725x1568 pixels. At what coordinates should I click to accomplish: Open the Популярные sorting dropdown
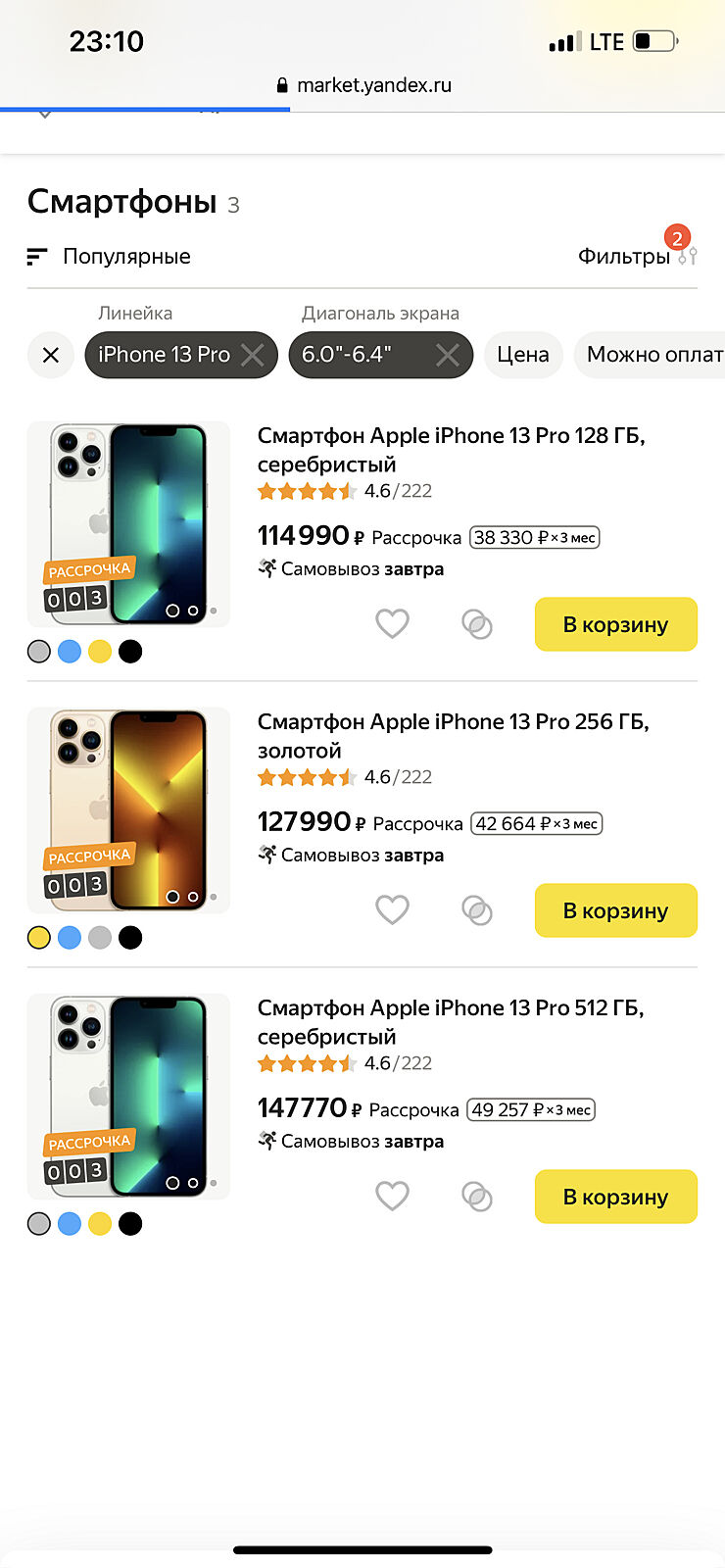click(110, 257)
